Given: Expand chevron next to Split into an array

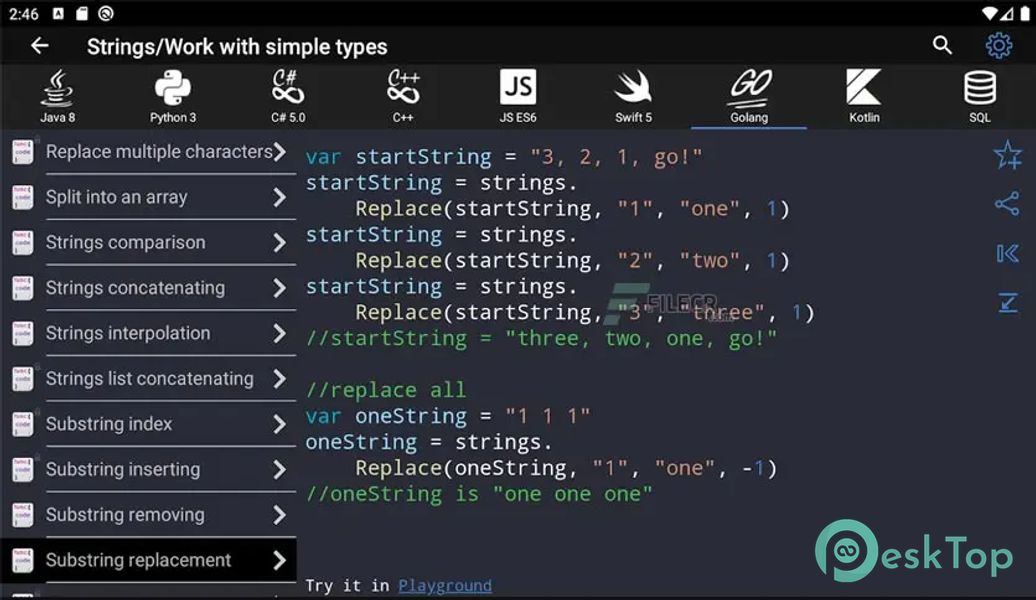Looking at the screenshot, I should point(279,197).
